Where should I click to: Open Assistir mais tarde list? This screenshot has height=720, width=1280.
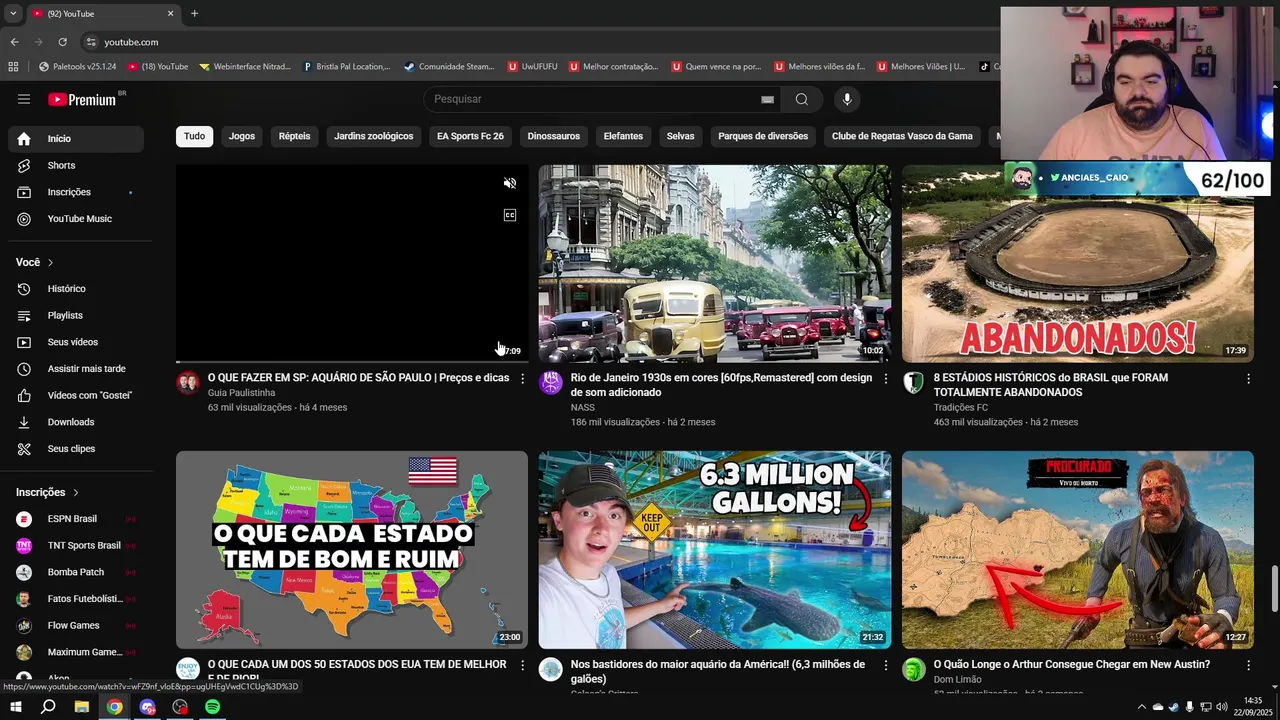[x=76, y=369]
